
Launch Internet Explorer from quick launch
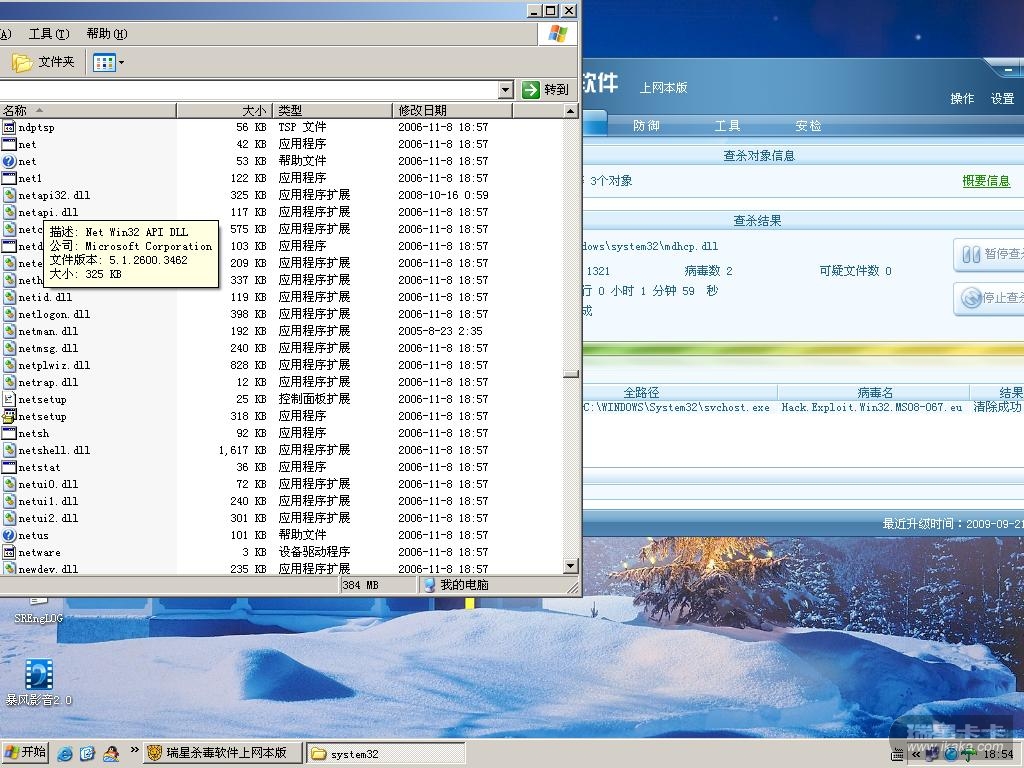pos(65,753)
